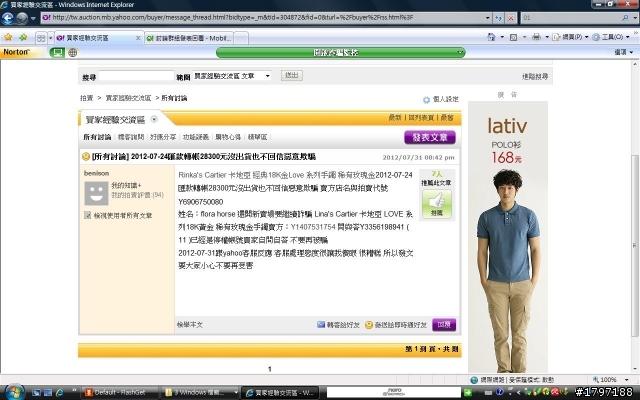Screen dimensions: 640x400
Task: View all articles via 檢視使用者所有文章
Action: point(118,215)
